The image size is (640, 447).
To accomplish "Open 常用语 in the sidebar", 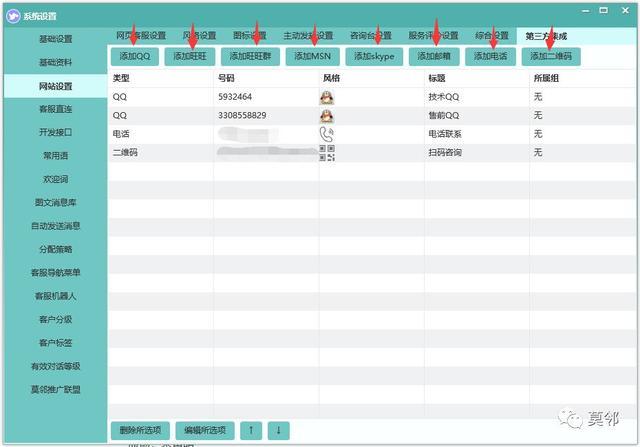I will (56, 156).
